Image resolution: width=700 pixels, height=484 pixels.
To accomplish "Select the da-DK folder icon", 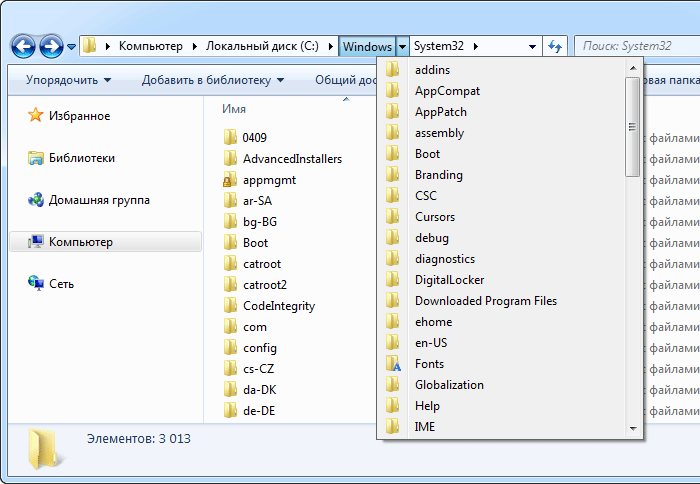I will [230, 389].
